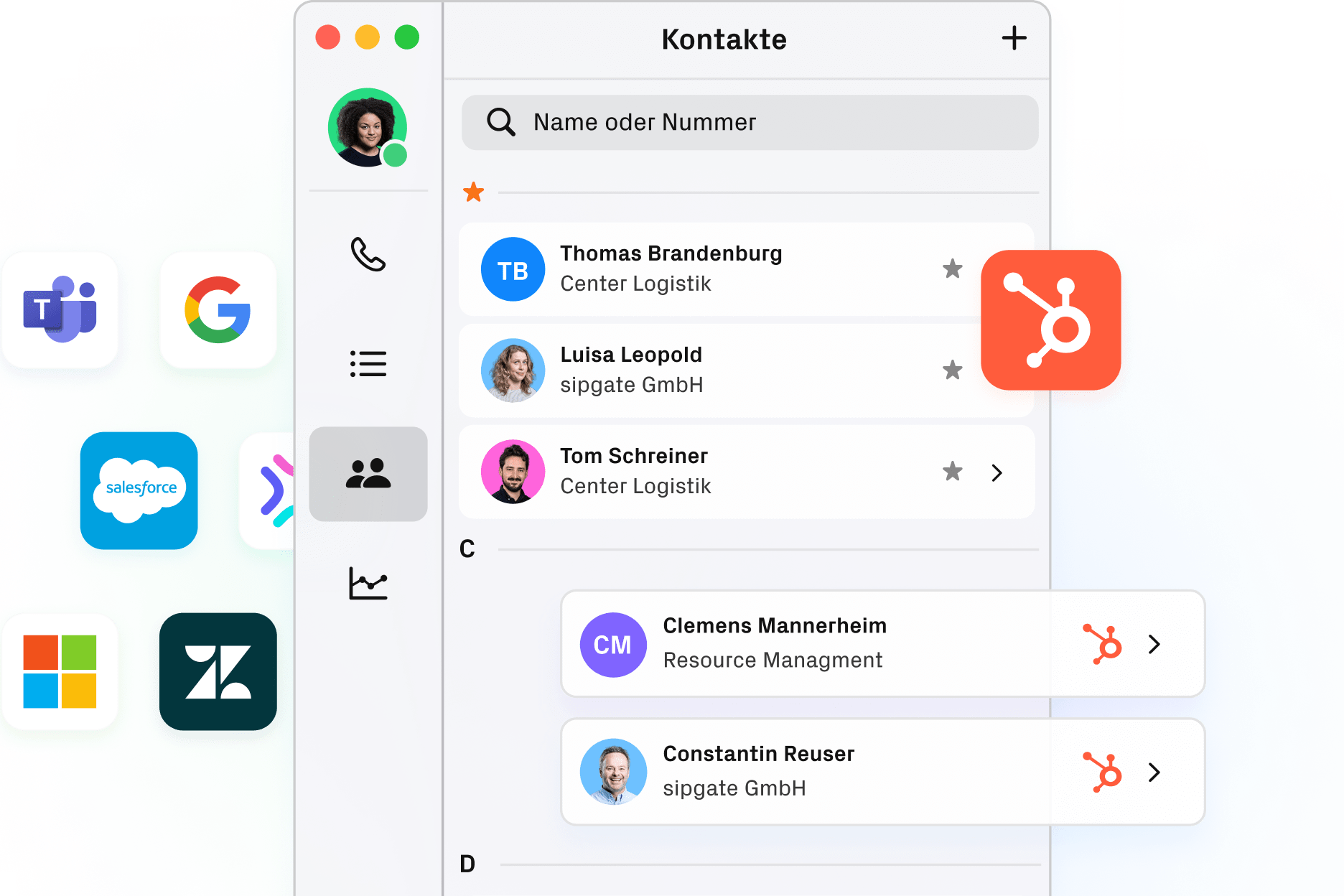The image size is (1344, 896).
Task: Click Center Logistik under Thomas Brandenburg
Action: point(635,284)
